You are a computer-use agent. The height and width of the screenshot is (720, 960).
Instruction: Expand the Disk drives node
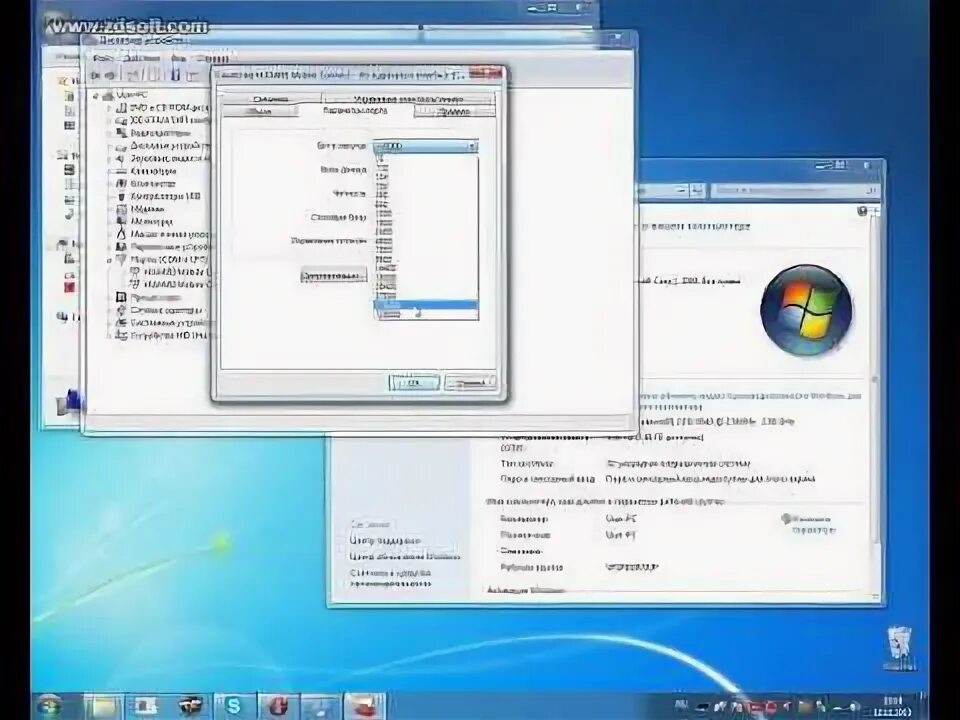[x=110, y=146]
